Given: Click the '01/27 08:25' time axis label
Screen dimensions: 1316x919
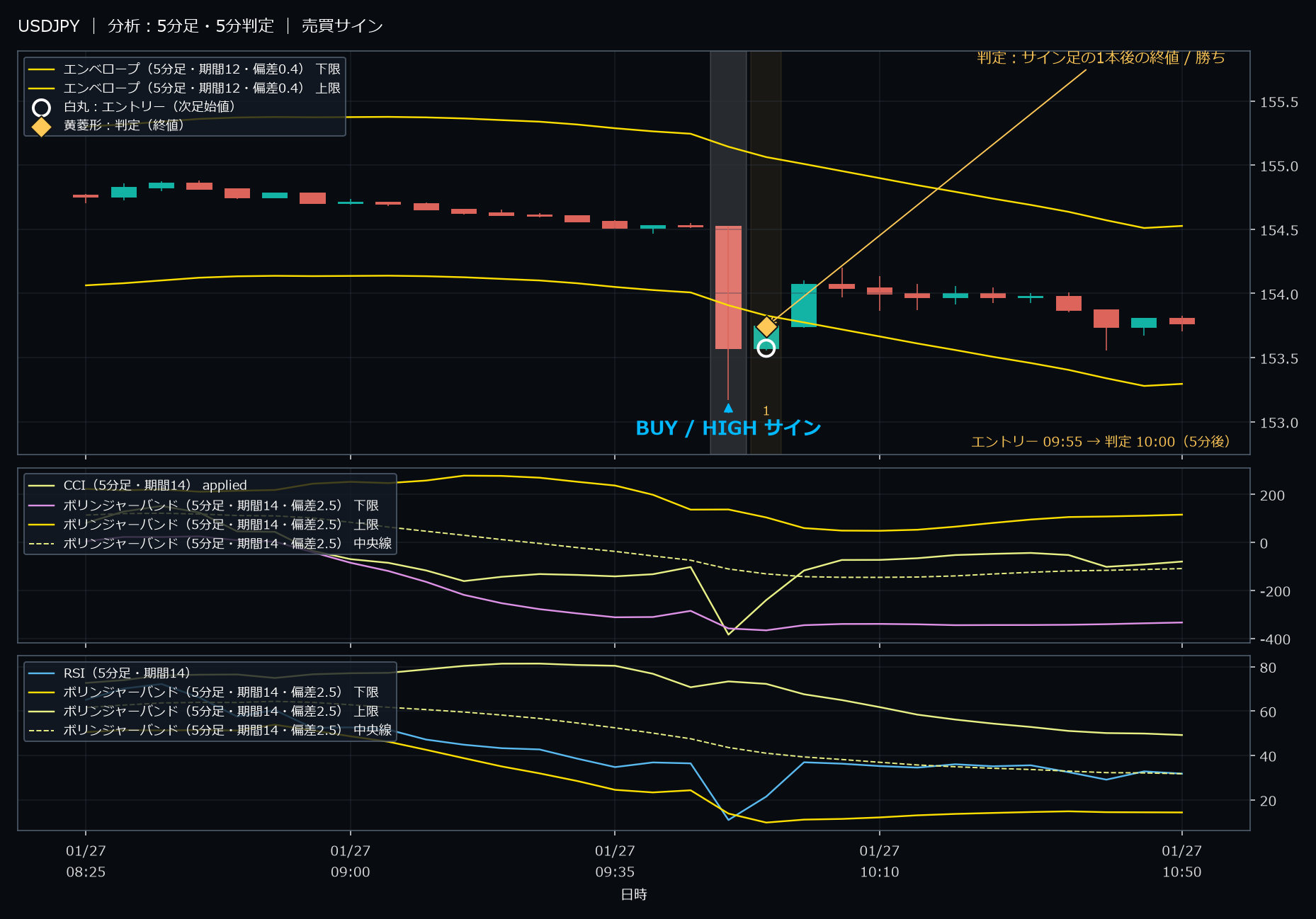Looking at the screenshot, I should (x=86, y=862).
